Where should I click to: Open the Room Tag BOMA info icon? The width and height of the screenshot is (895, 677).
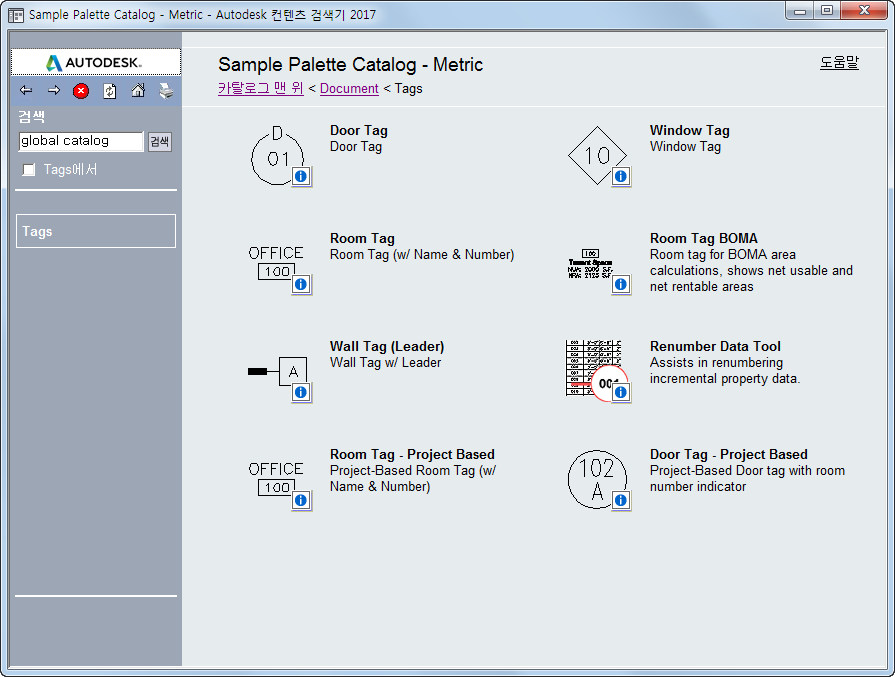click(620, 284)
